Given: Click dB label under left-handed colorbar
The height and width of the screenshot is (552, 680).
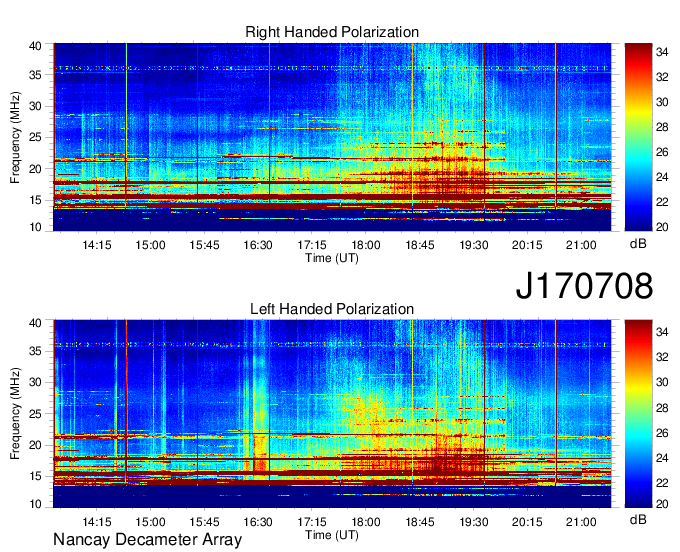Looking at the screenshot, I should click(x=638, y=519).
